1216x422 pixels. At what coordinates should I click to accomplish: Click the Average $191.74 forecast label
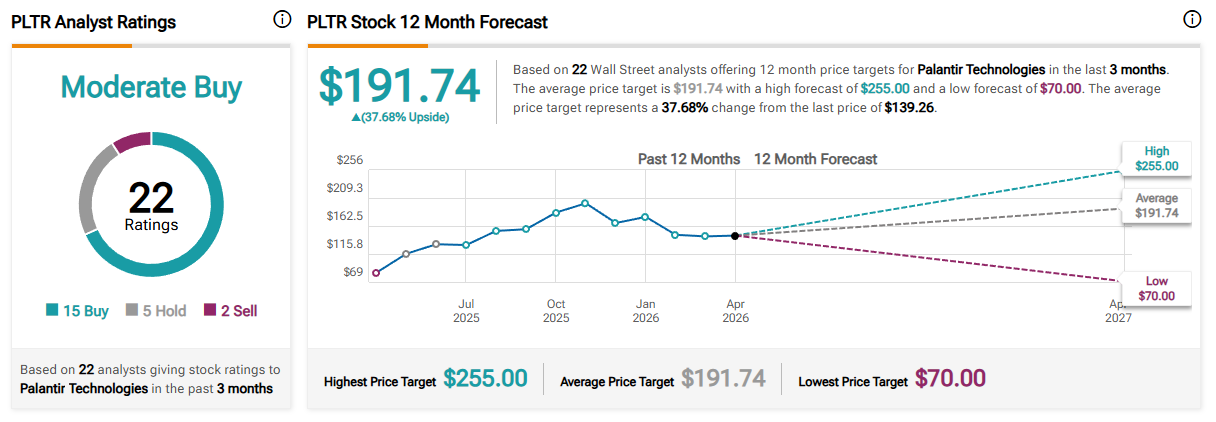pyautogui.click(x=1156, y=206)
